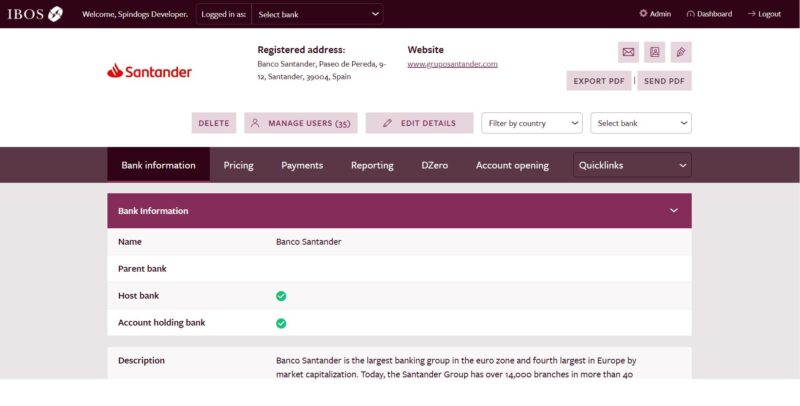800x406 pixels.
Task: Open Select bank dropdown beside Filter by country
Action: click(x=641, y=123)
